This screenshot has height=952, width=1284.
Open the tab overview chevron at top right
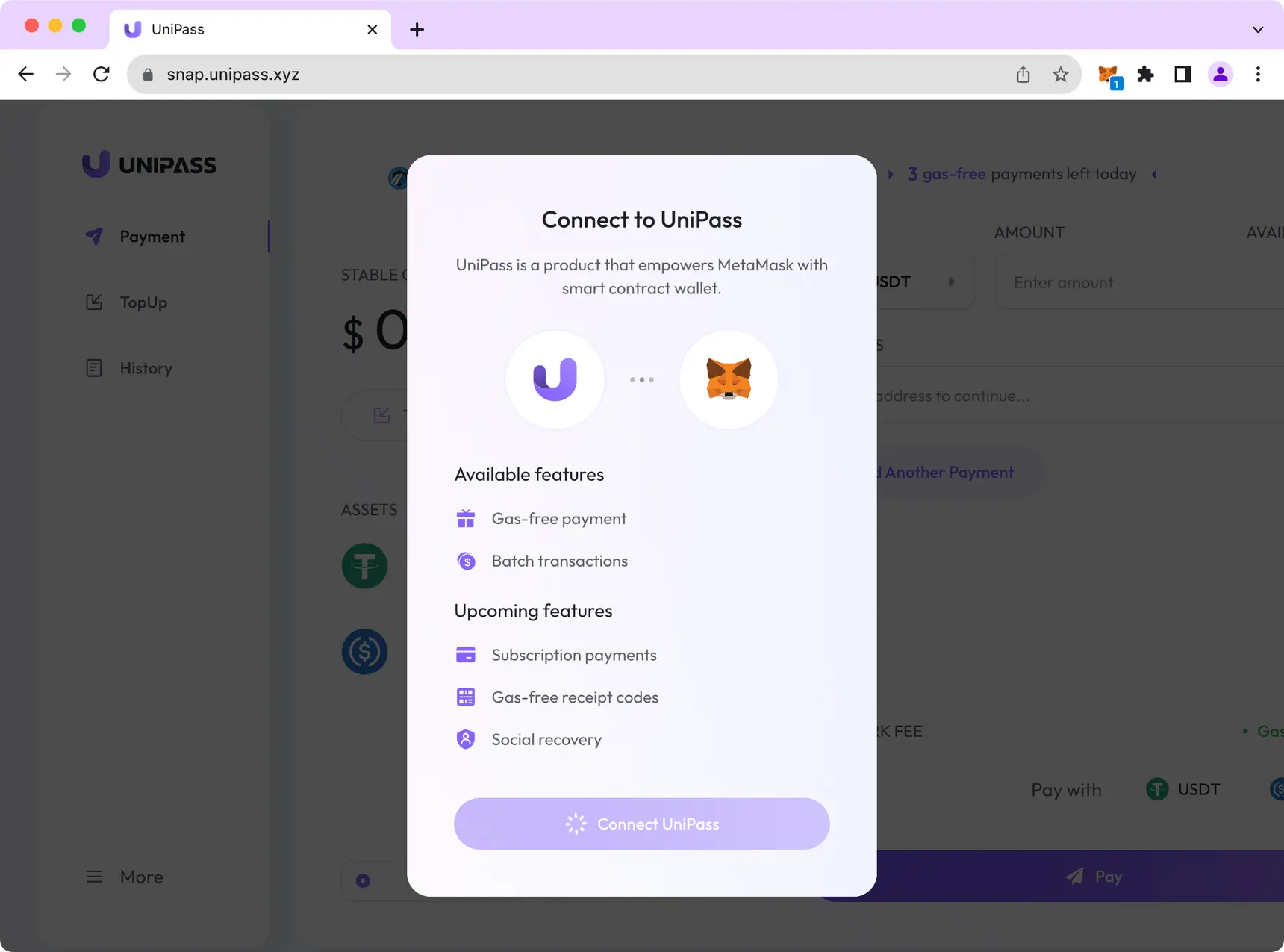pyautogui.click(x=1259, y=29)
